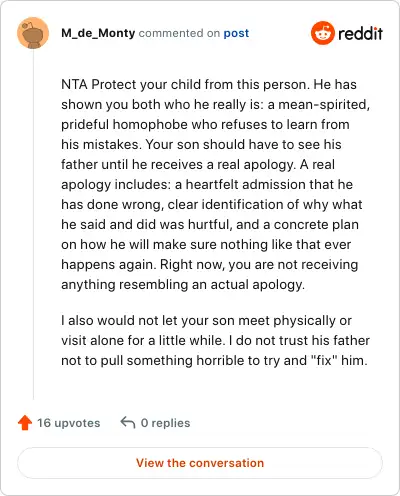
Task: Click the View the conversation button
Action: pos(200,463)
